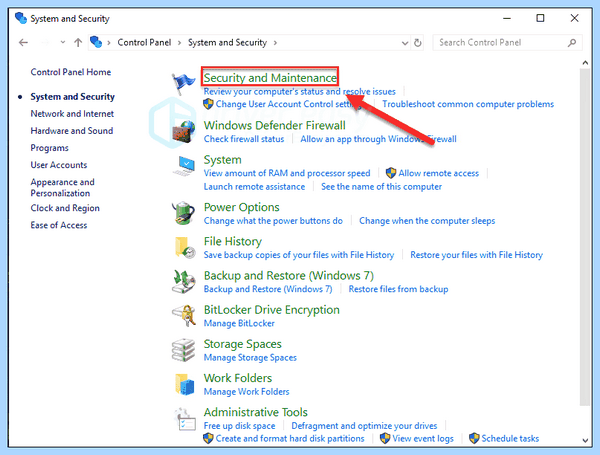Screen dimensions: 600x455
Task: Click See the name of this computer
Action: click(382, 187)
